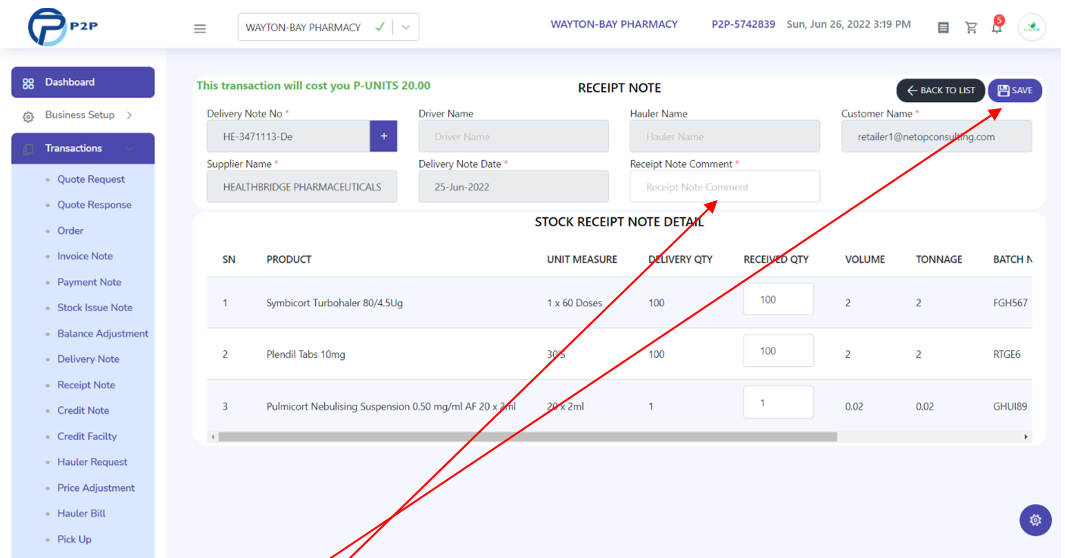Click the Customer Name field
1065x558 pixels.
[937, 136]
